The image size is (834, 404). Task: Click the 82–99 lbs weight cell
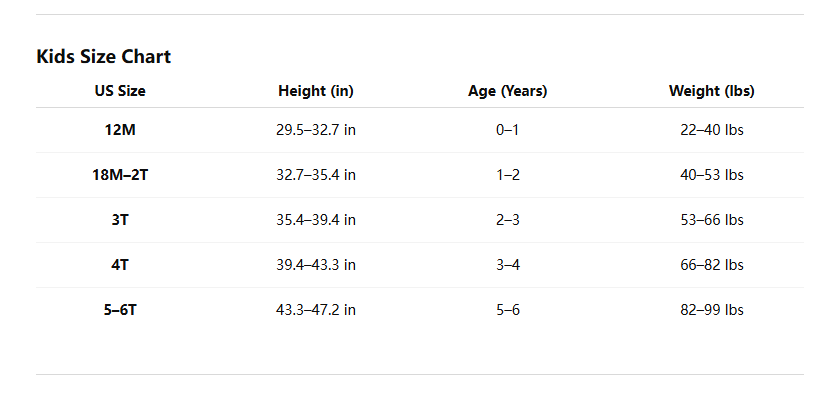point(712,310)
